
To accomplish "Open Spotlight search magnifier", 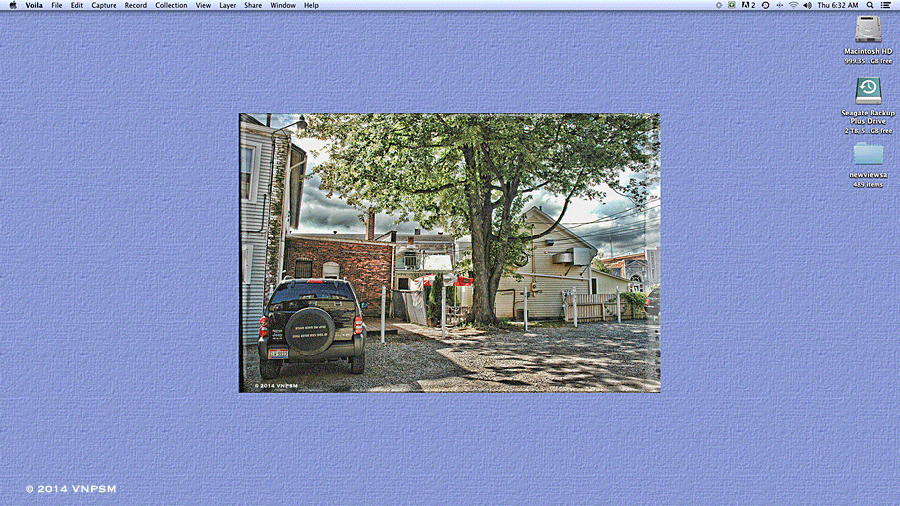I will point(869,5).
